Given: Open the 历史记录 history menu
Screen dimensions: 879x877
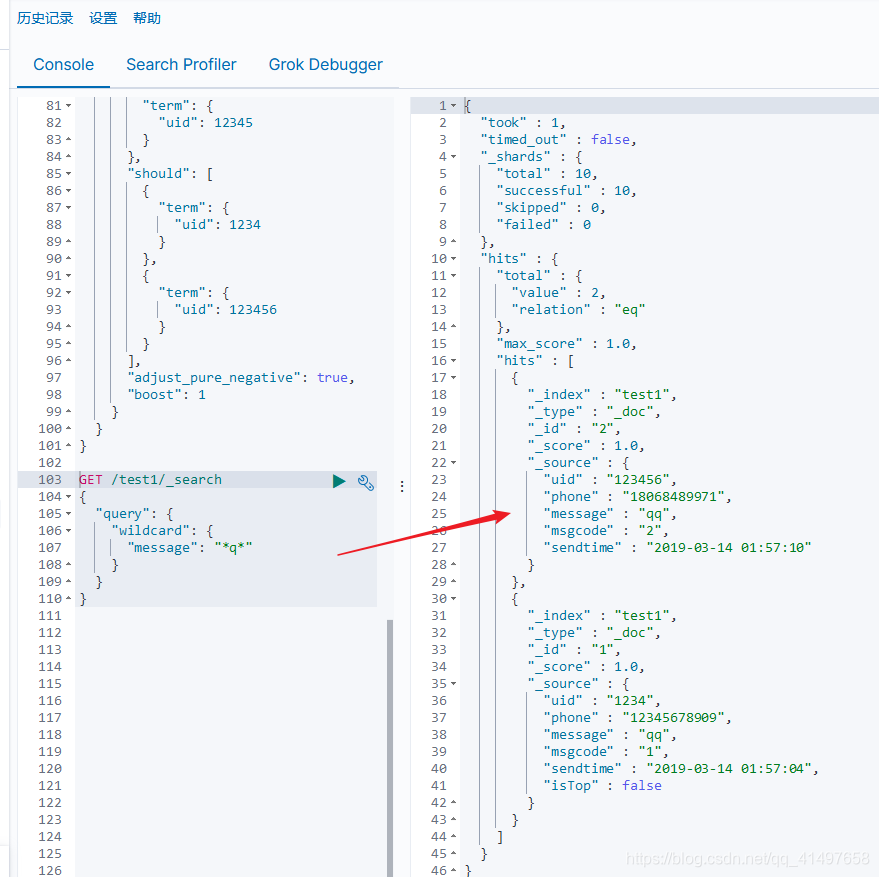Looking at the screenshot, I should click(45, 19).
